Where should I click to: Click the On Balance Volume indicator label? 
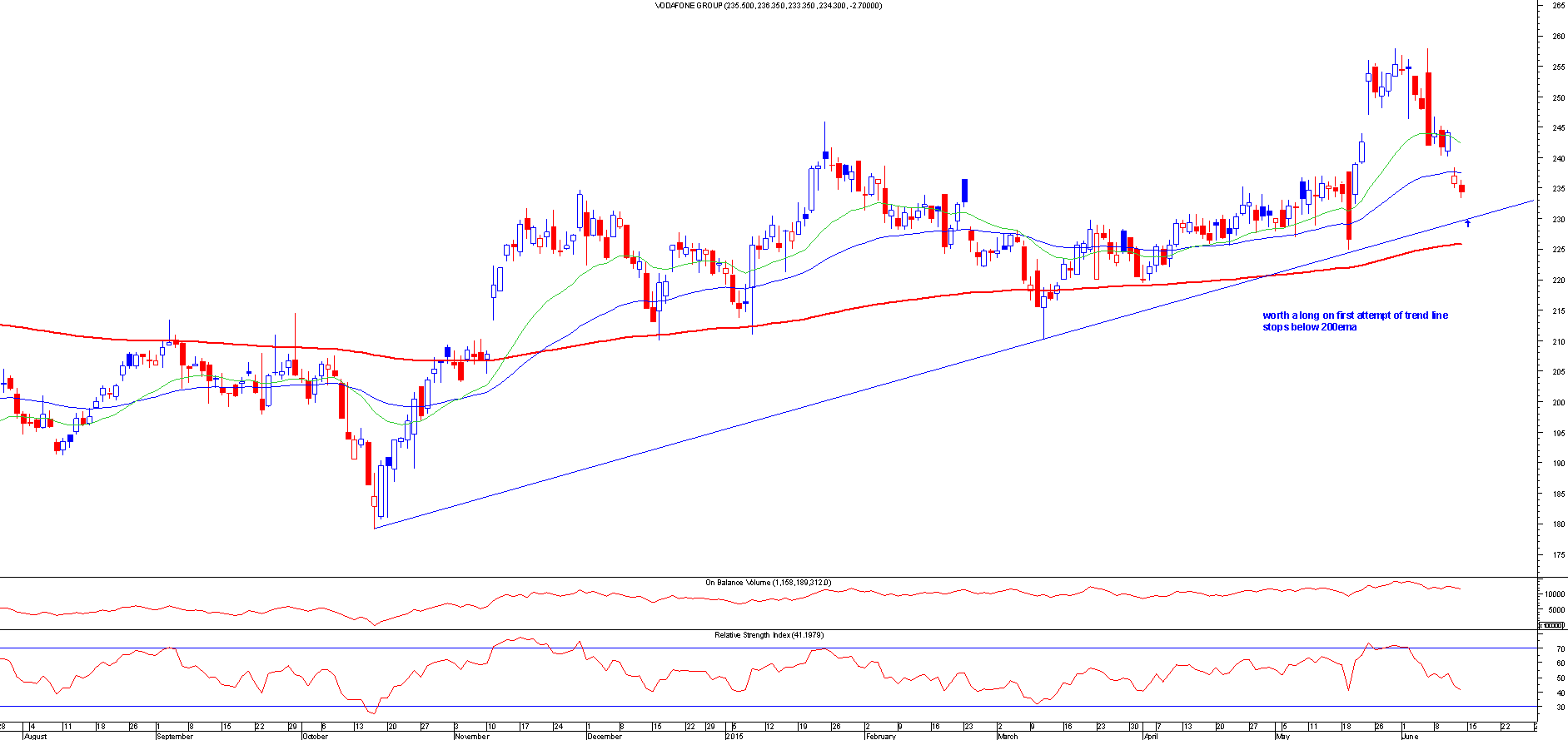click(x=768, y=583)
